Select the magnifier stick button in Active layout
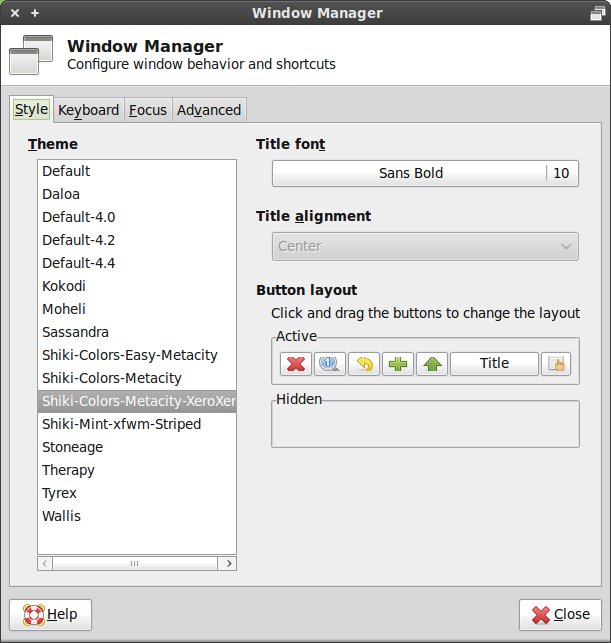The image size is (611, 643). [x=330, y=364]
